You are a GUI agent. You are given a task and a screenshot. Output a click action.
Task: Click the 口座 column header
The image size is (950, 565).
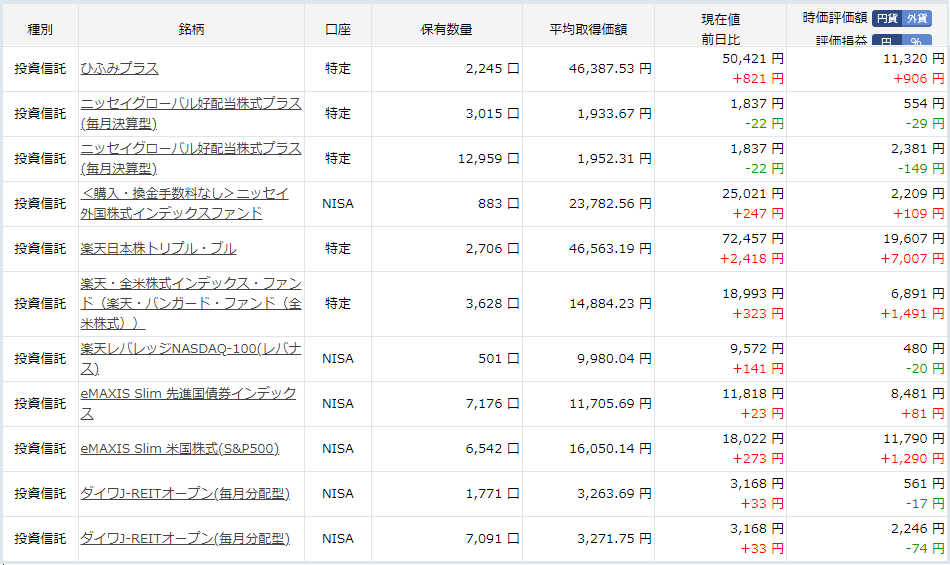pyautogui.click(x=337, y=29)
